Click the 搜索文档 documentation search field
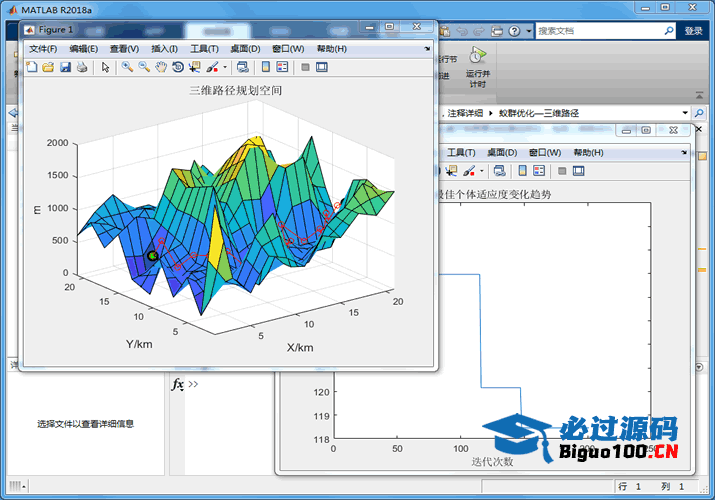This screenshot has width=715, height=500. tap(595, 31)
